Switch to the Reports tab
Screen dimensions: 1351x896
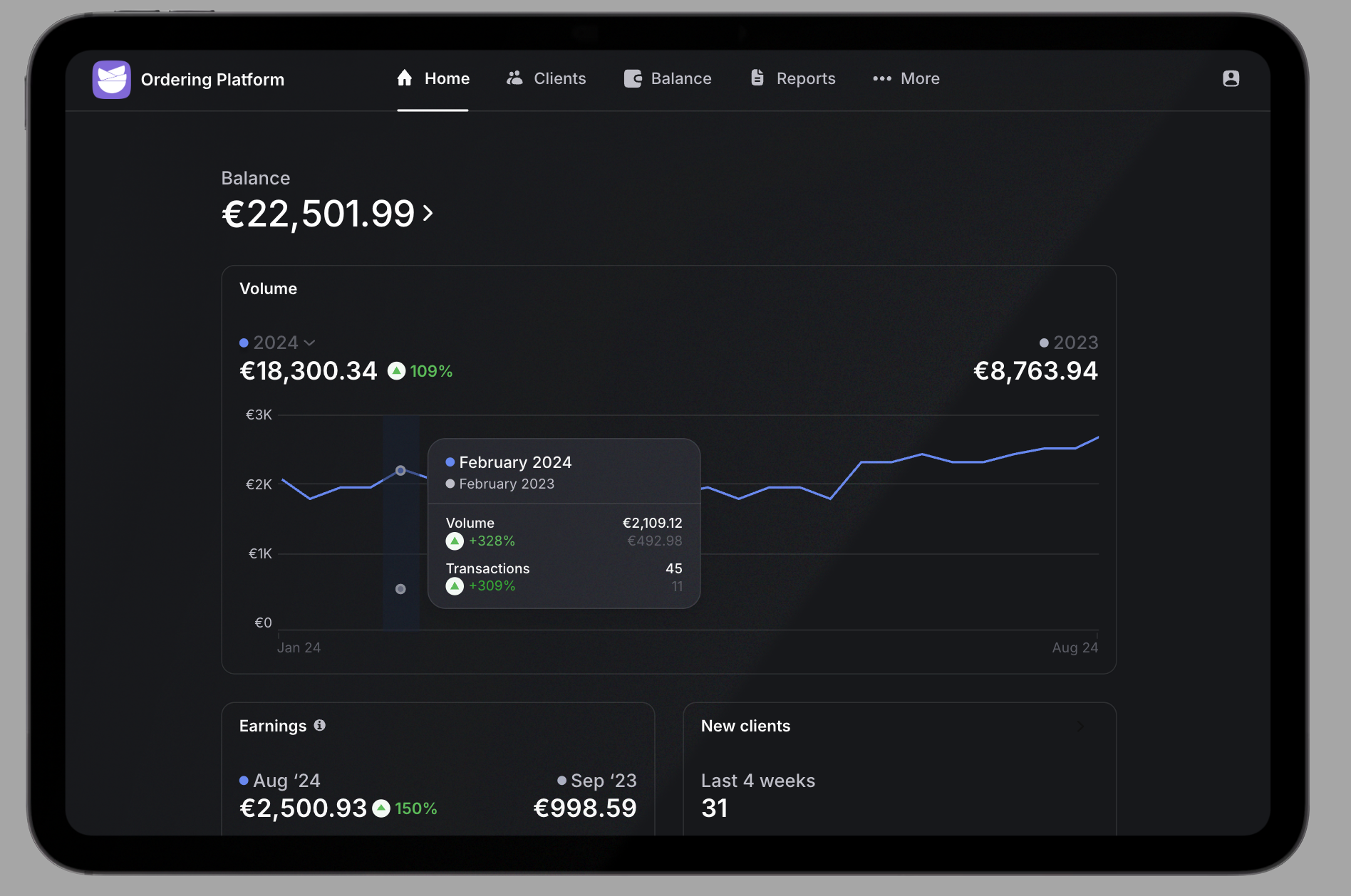pyautogui.click(x=805, y=78)
